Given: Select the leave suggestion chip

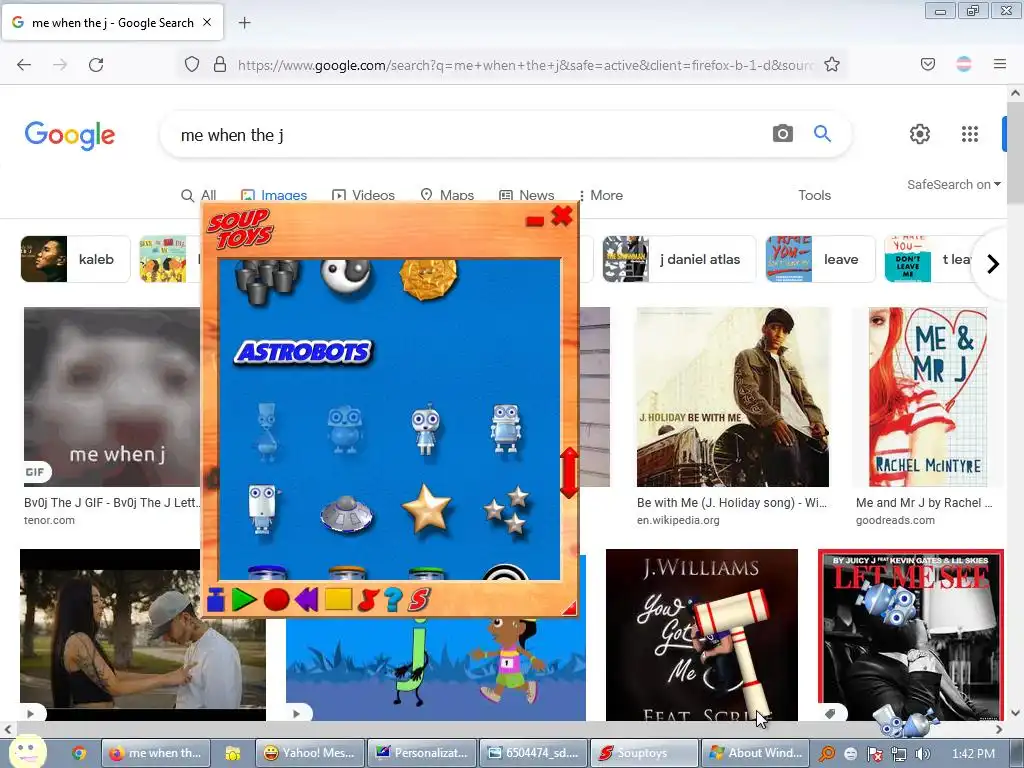Looking at the screenshot, I should pos(820,259).
